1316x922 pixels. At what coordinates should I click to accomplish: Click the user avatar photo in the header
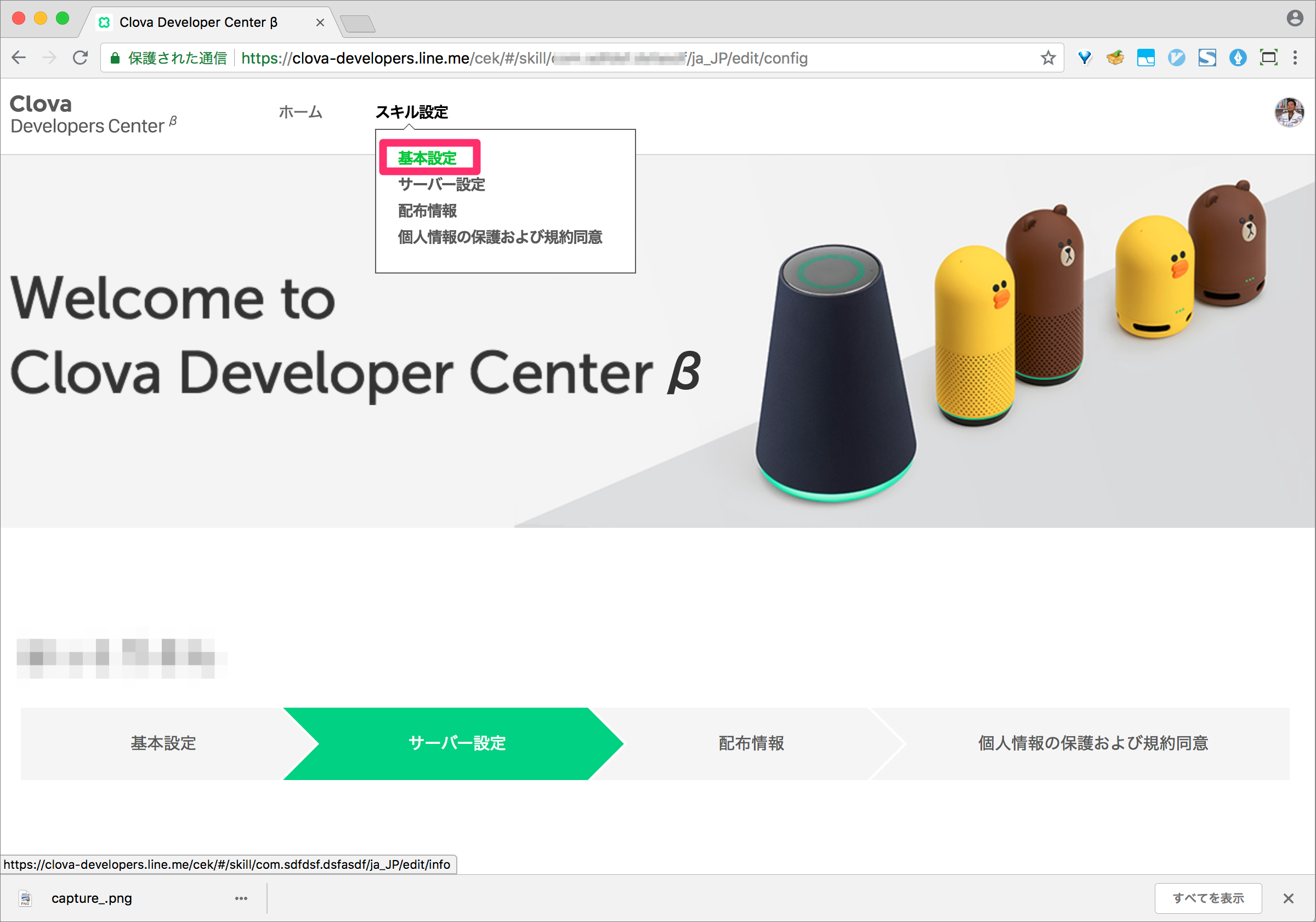pyautogui.click(x=1289, y=112)
